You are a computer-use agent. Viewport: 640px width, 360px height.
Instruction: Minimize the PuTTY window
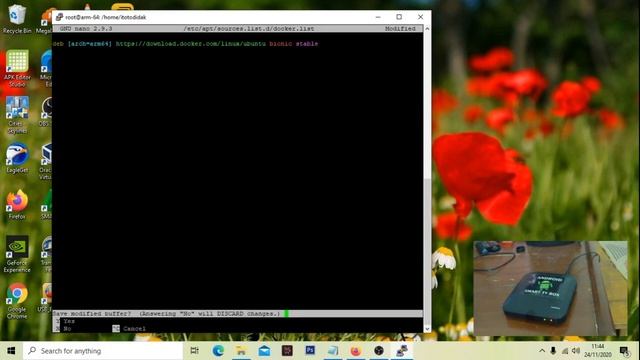point(378,17)
